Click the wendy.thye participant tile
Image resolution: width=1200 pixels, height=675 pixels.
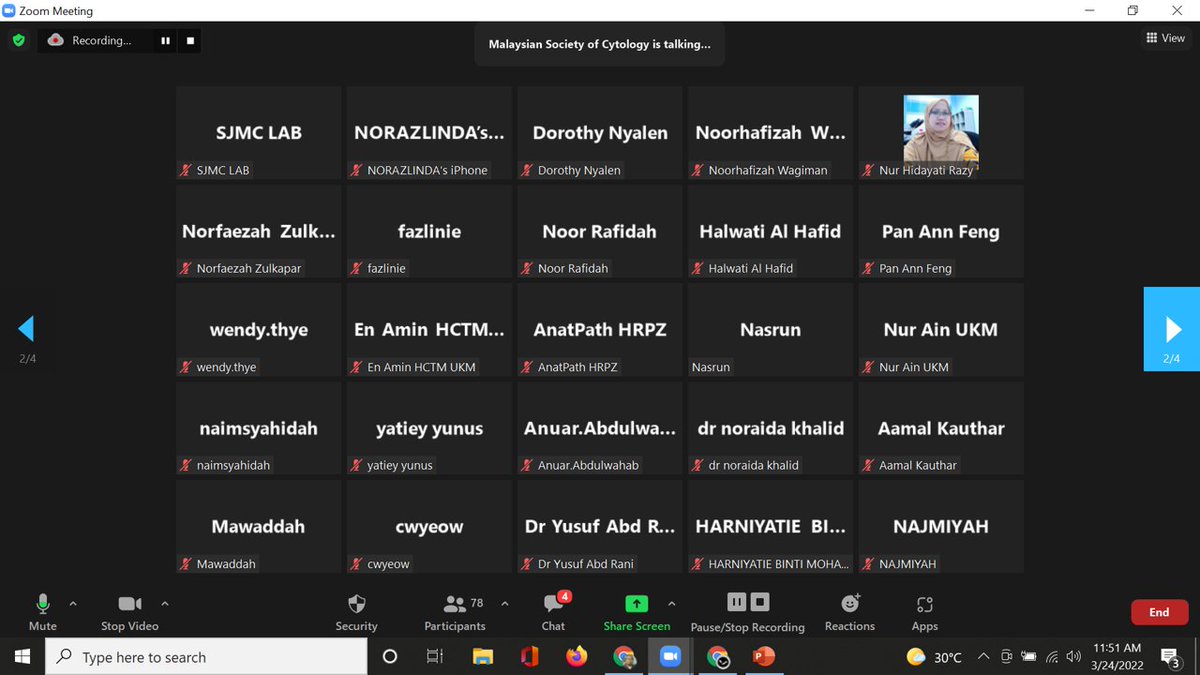[x=258, y=329]
